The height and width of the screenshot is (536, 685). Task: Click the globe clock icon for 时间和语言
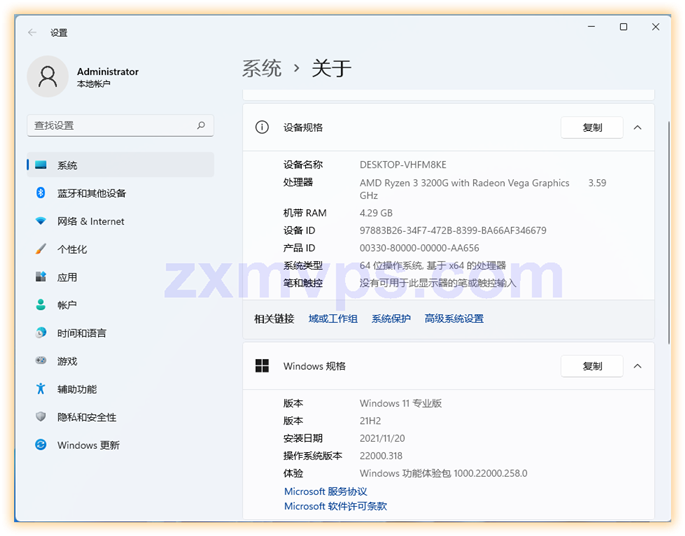pyautogui.click(x=41, y=333)
